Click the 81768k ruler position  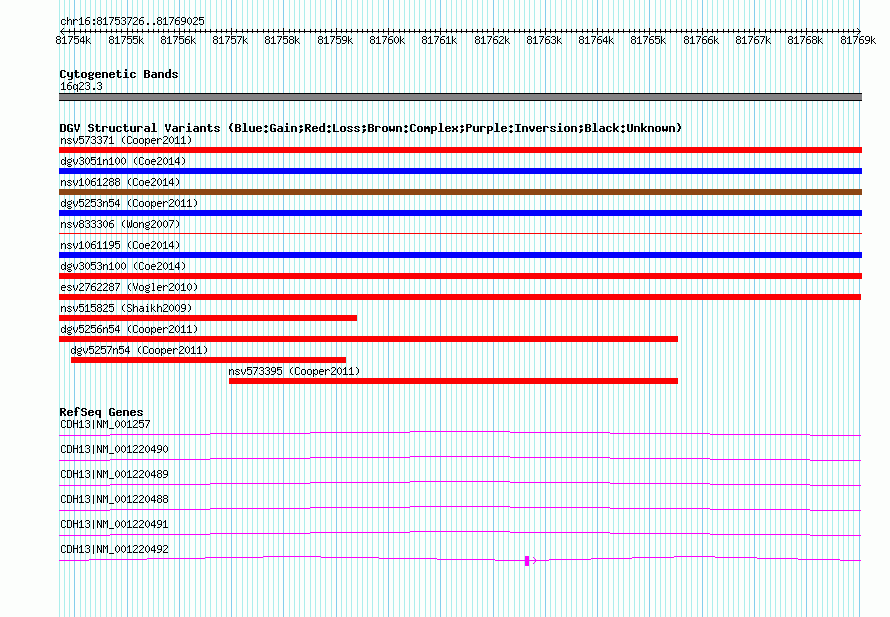(805, 40)
